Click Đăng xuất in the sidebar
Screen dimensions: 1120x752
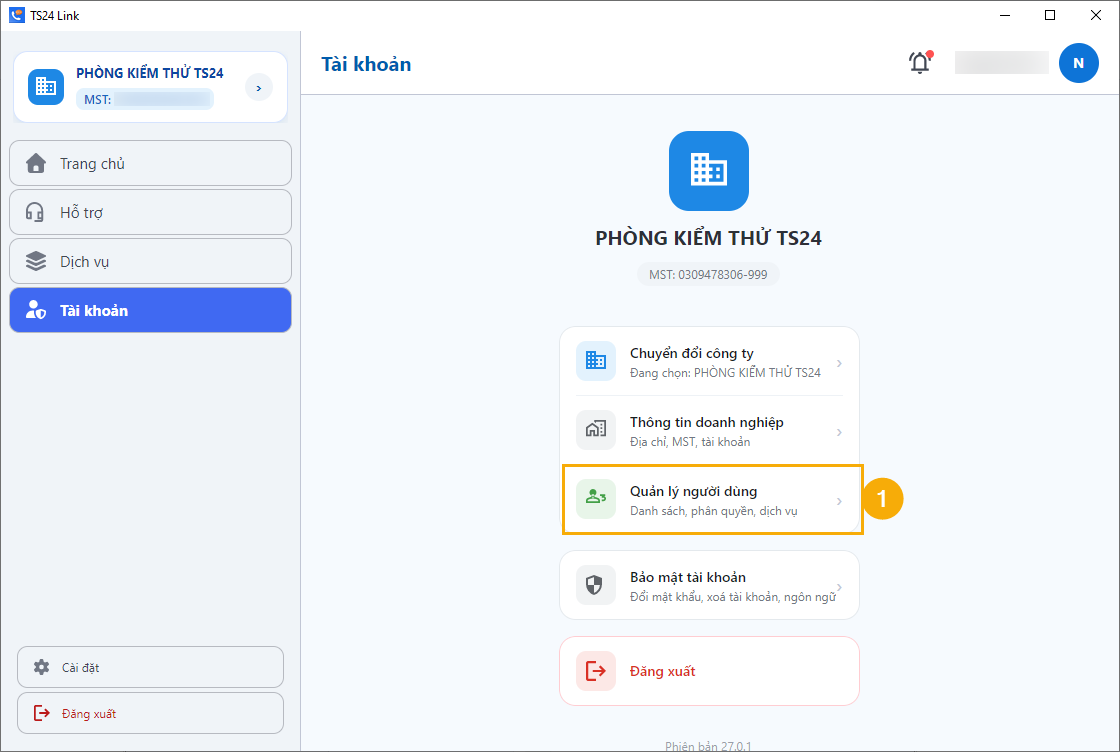[150, 713]
